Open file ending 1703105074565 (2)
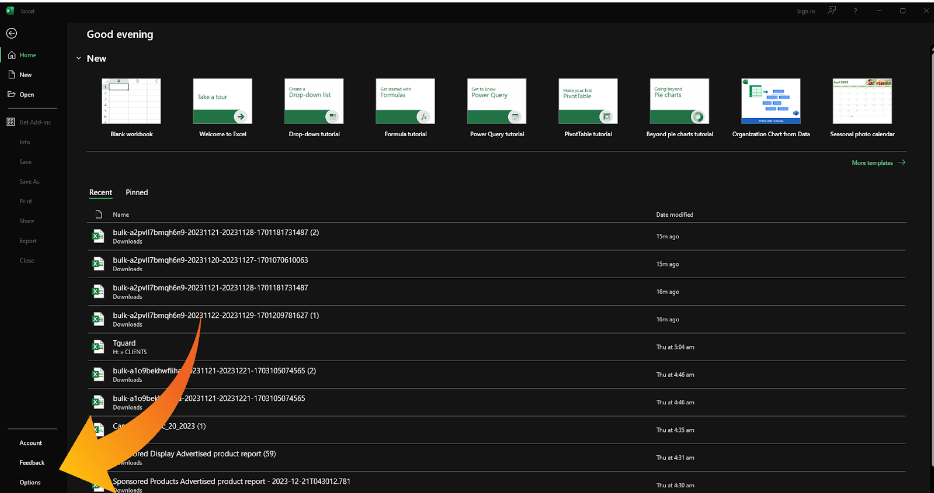The height and width of the screenshot is (493, 934). (497, 375)
